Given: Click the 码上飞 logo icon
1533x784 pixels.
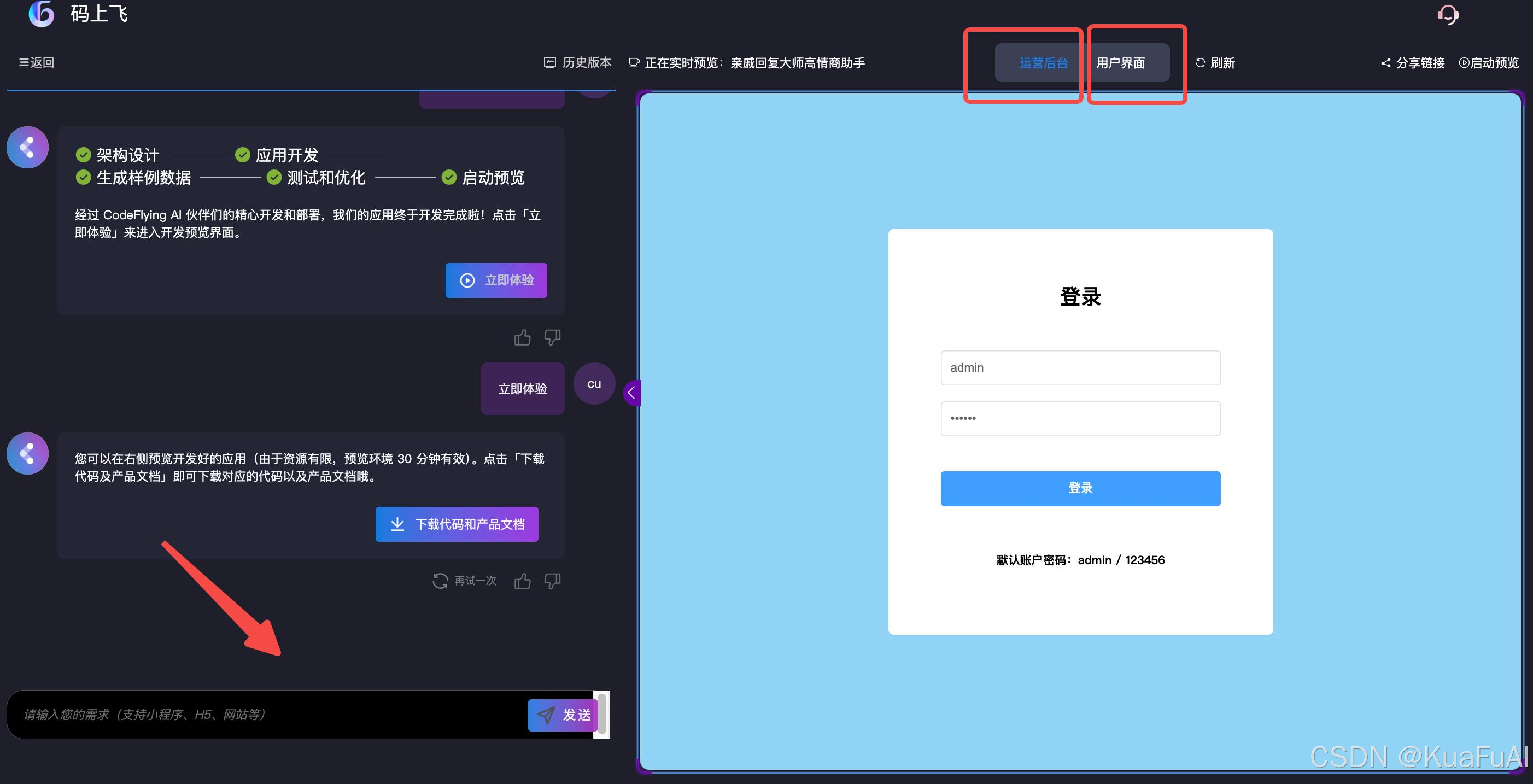Looking at the screenshot, I should pos(42,13).
